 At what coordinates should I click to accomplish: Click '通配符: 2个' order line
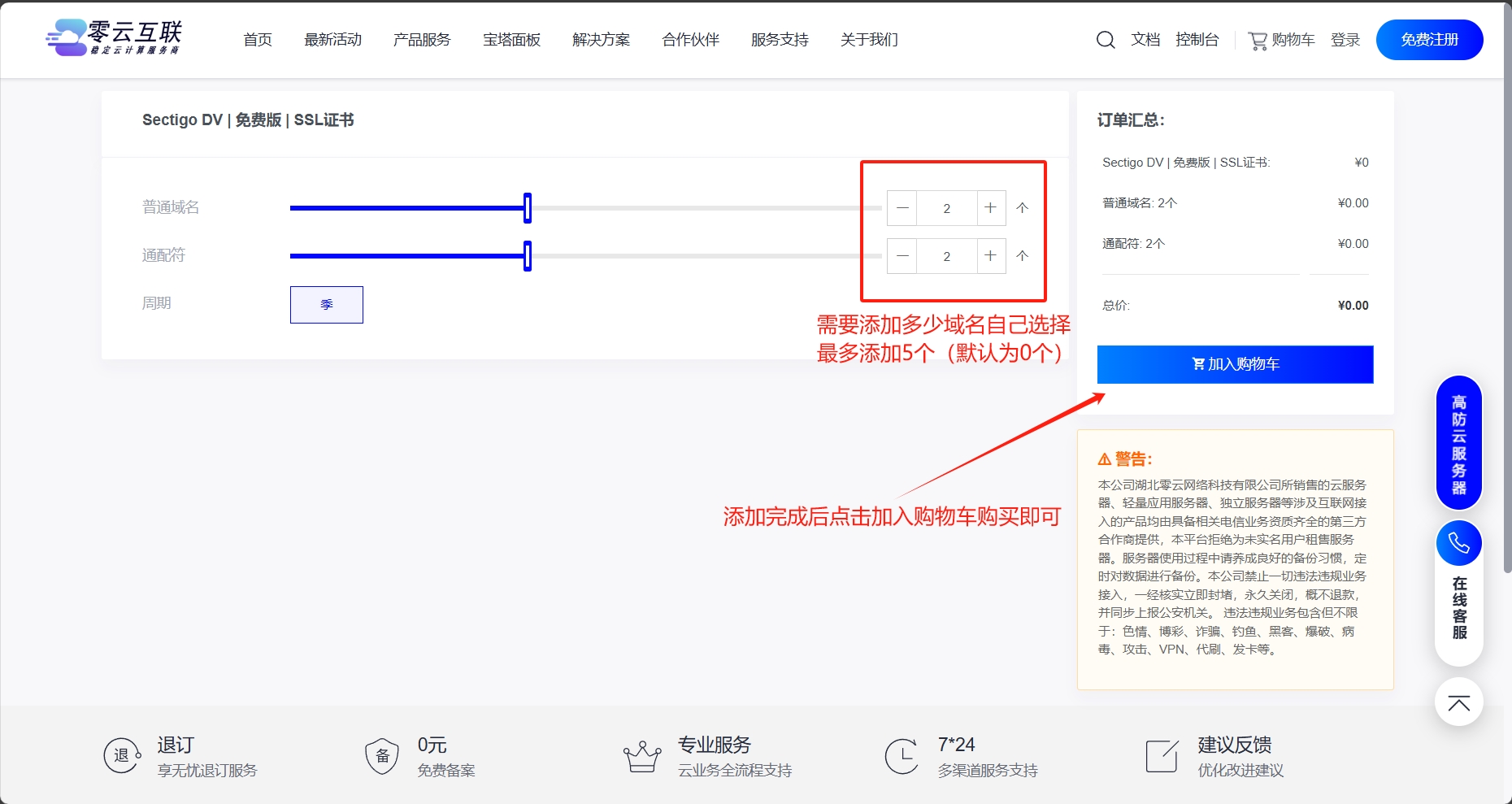(1134, 244)
